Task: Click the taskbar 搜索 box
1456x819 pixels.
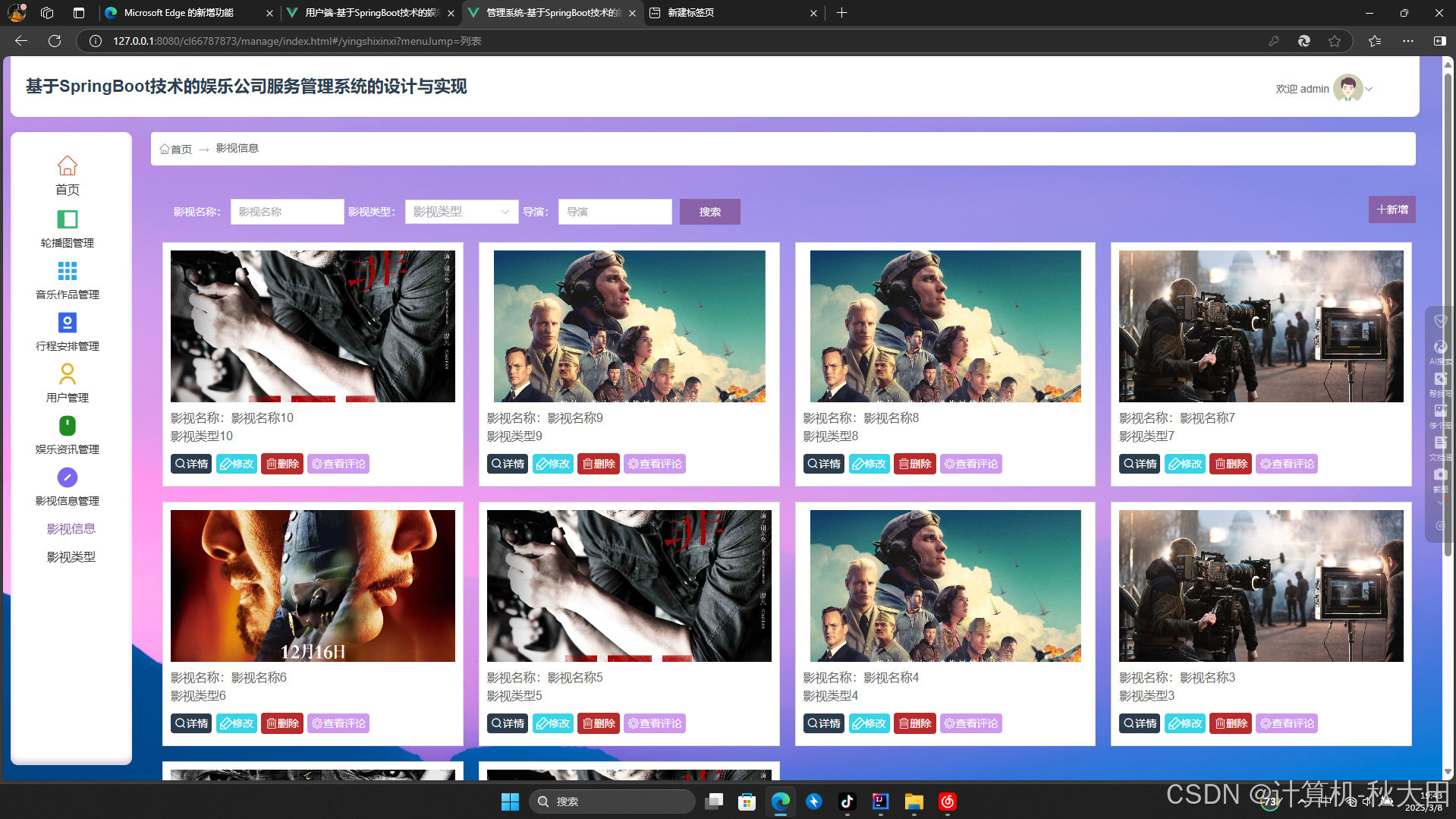Action: click(612, 802)
